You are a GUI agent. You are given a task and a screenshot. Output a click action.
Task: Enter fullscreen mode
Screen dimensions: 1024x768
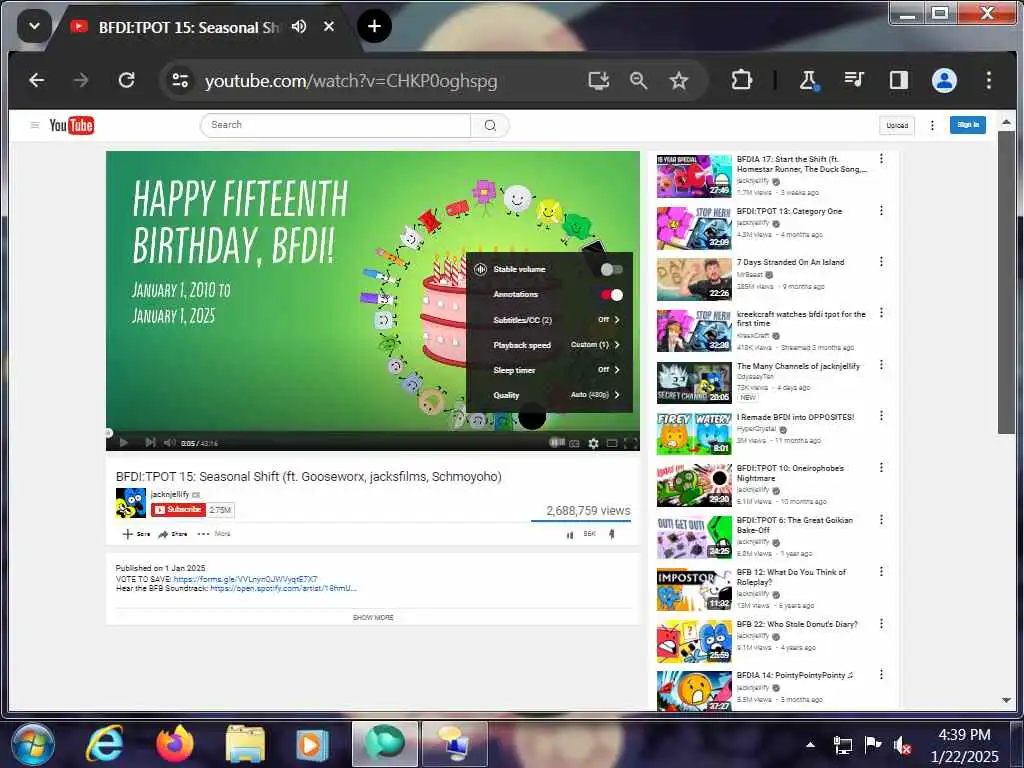pos(630,443)
